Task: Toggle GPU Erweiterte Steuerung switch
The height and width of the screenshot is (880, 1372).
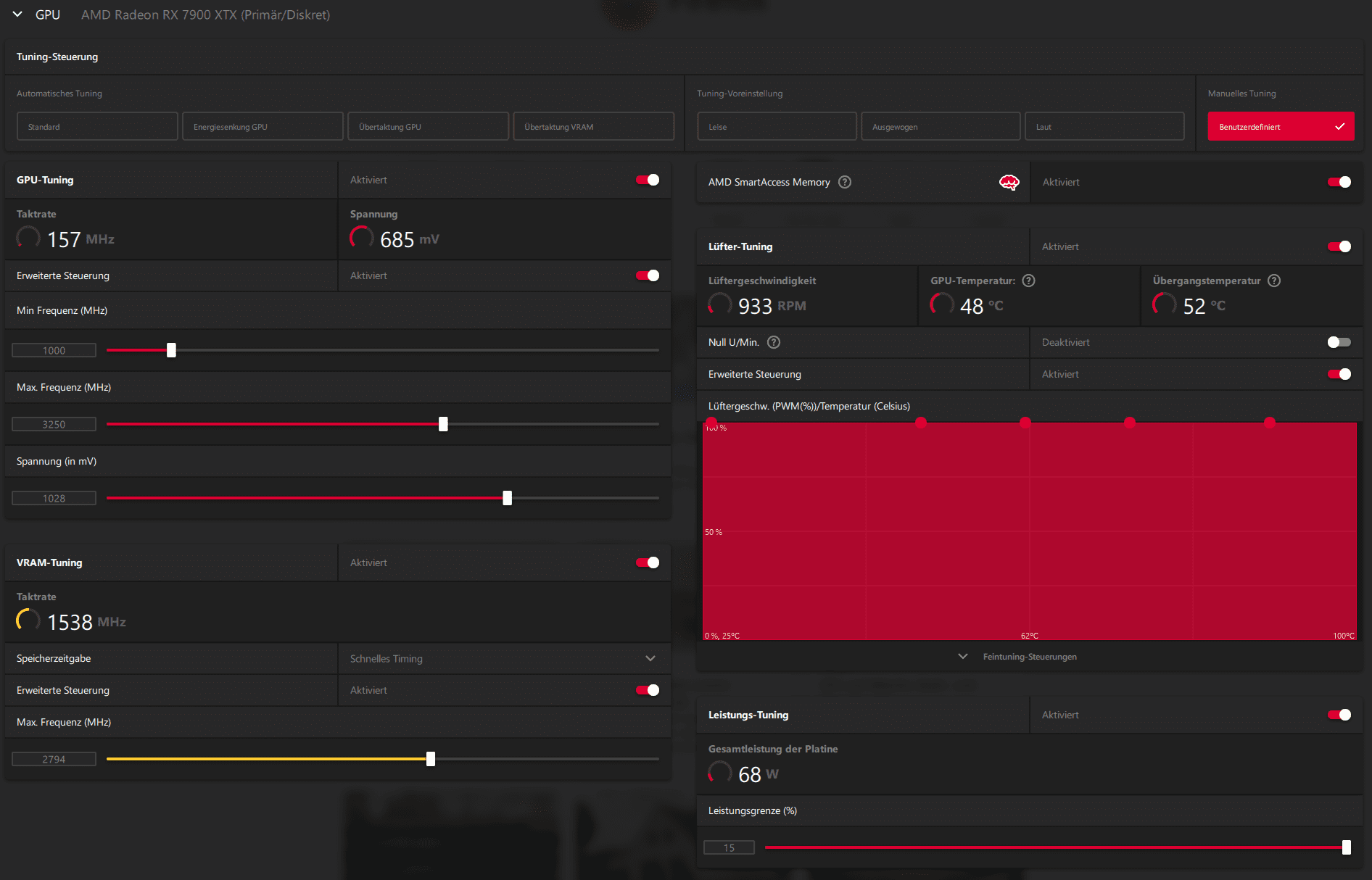Action: click(648, 275)
